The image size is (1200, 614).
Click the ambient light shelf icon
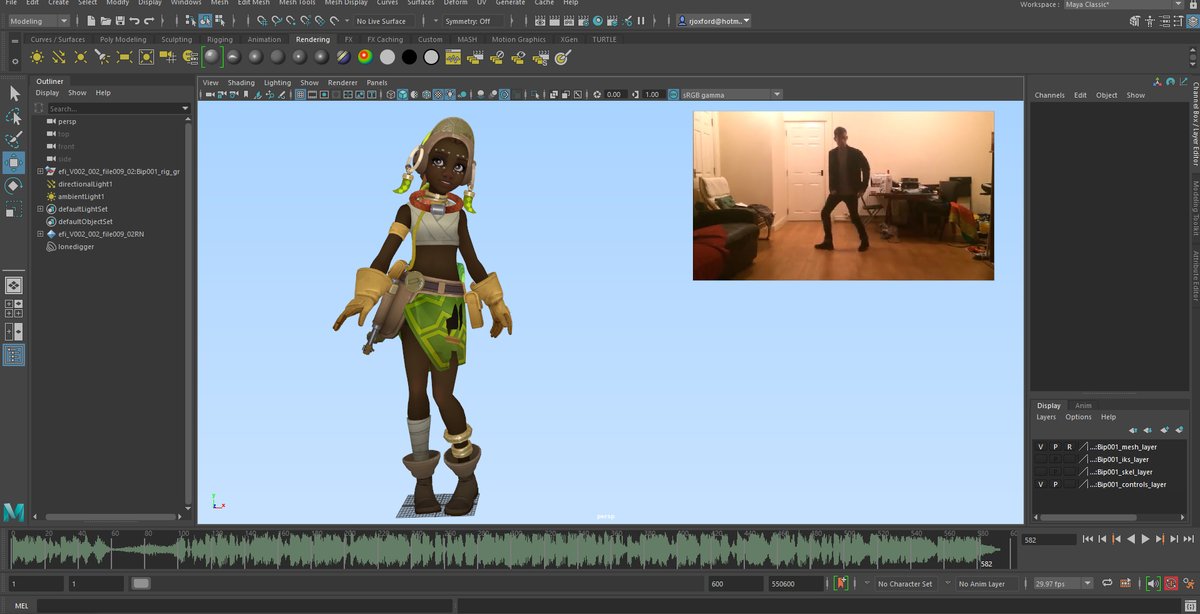(x=37, y=58)
